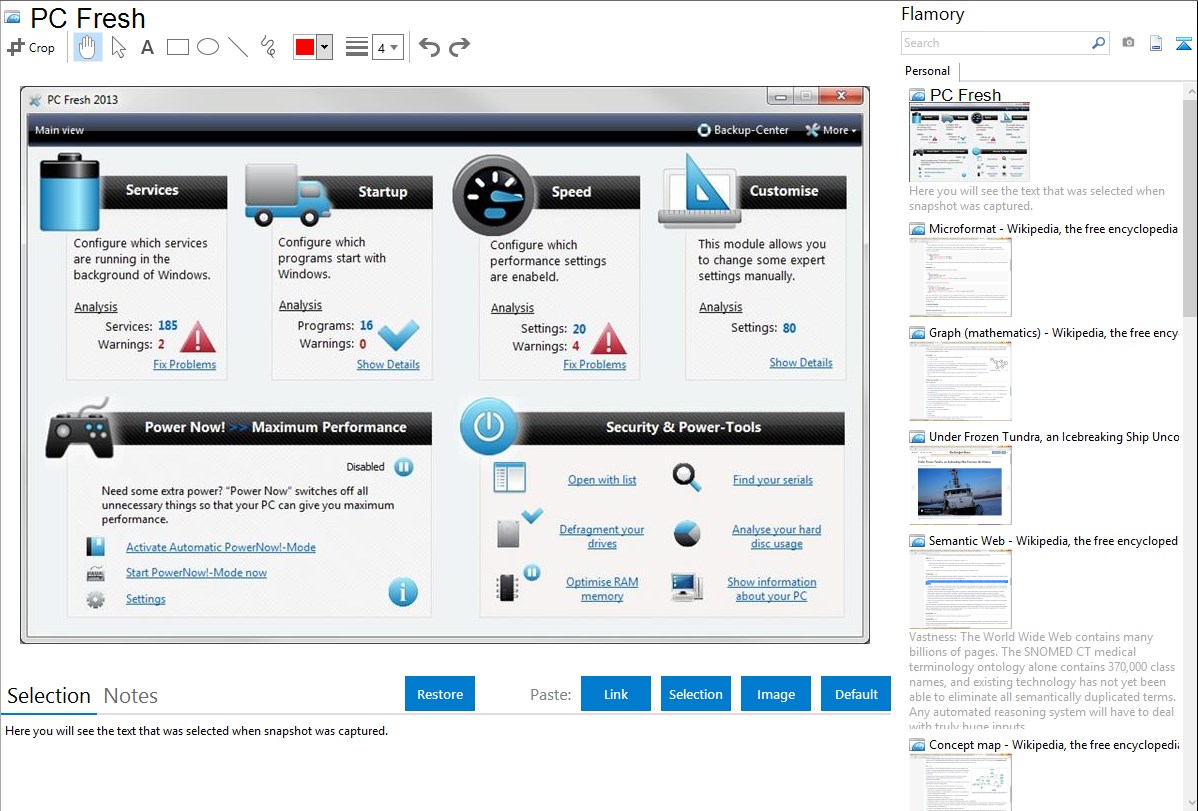Open the line width dropdown showing 4
Viewport: 1198px width, 811px height.
click(x=387, y=48)
